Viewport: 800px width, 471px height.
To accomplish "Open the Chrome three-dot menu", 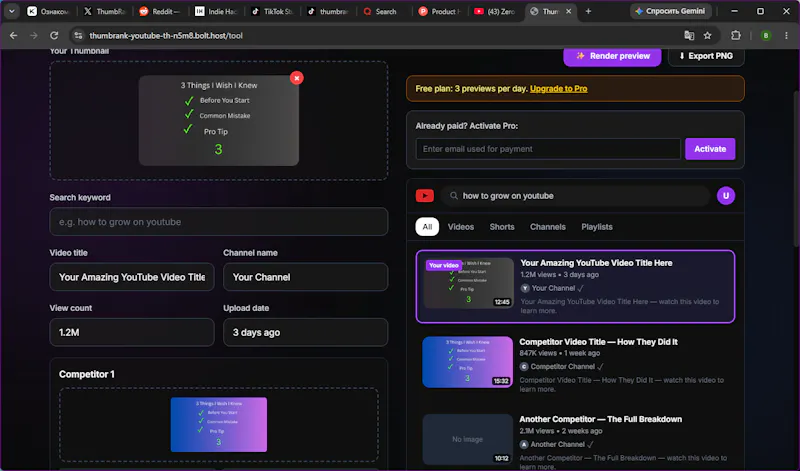I will [786, 35].
